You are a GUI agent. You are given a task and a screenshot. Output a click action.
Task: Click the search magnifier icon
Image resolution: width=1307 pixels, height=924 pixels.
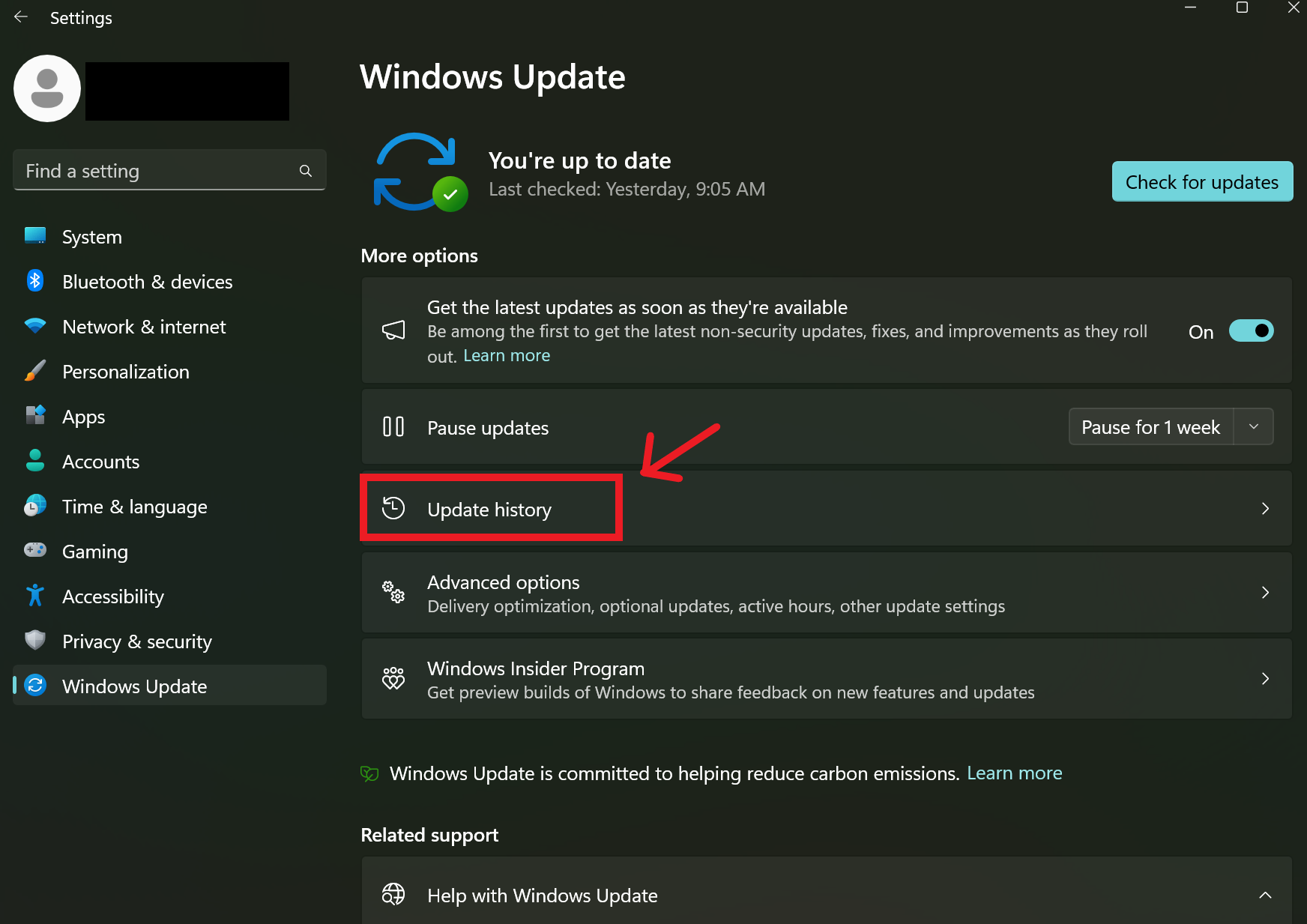306,171
